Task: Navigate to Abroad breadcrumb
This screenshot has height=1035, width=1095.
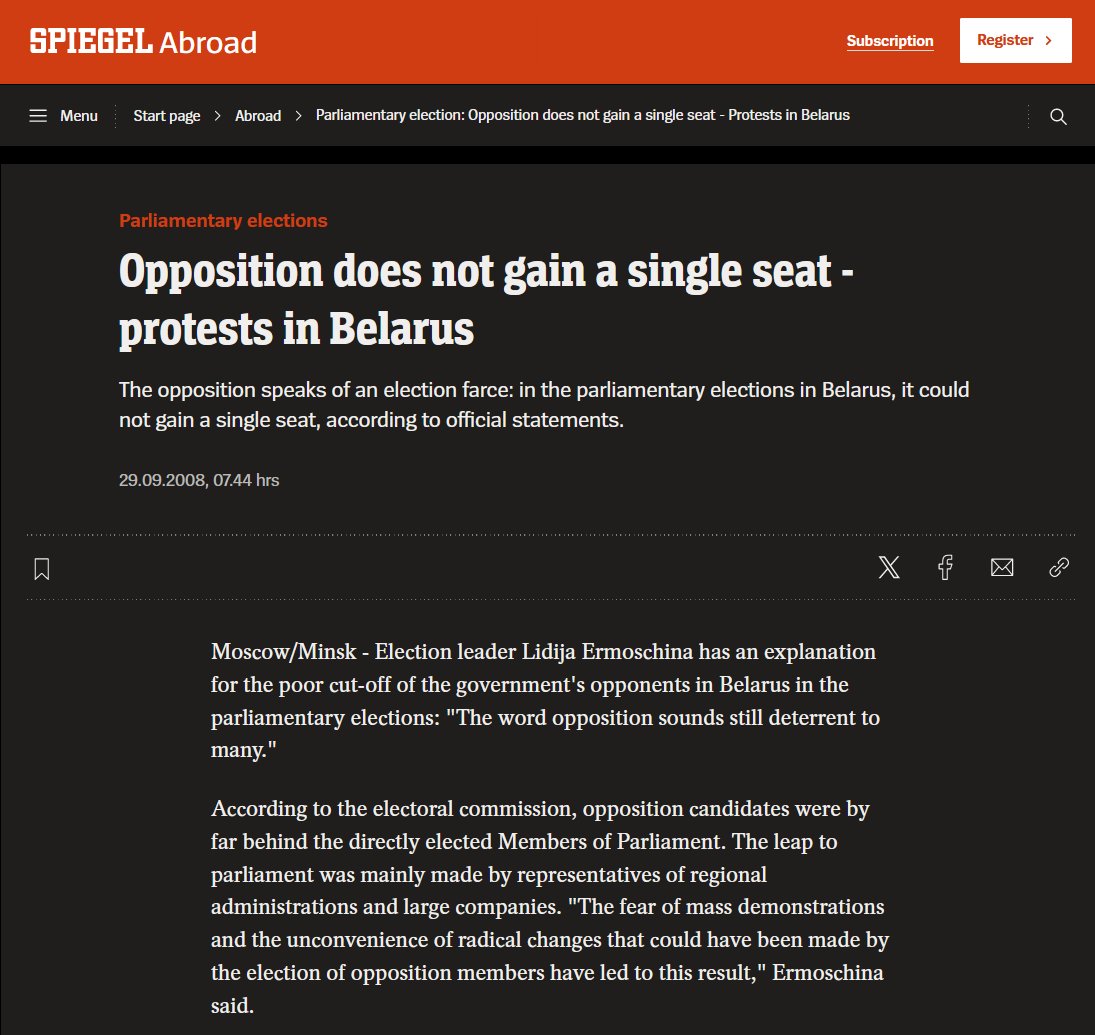Action: (x=258, y=116)
